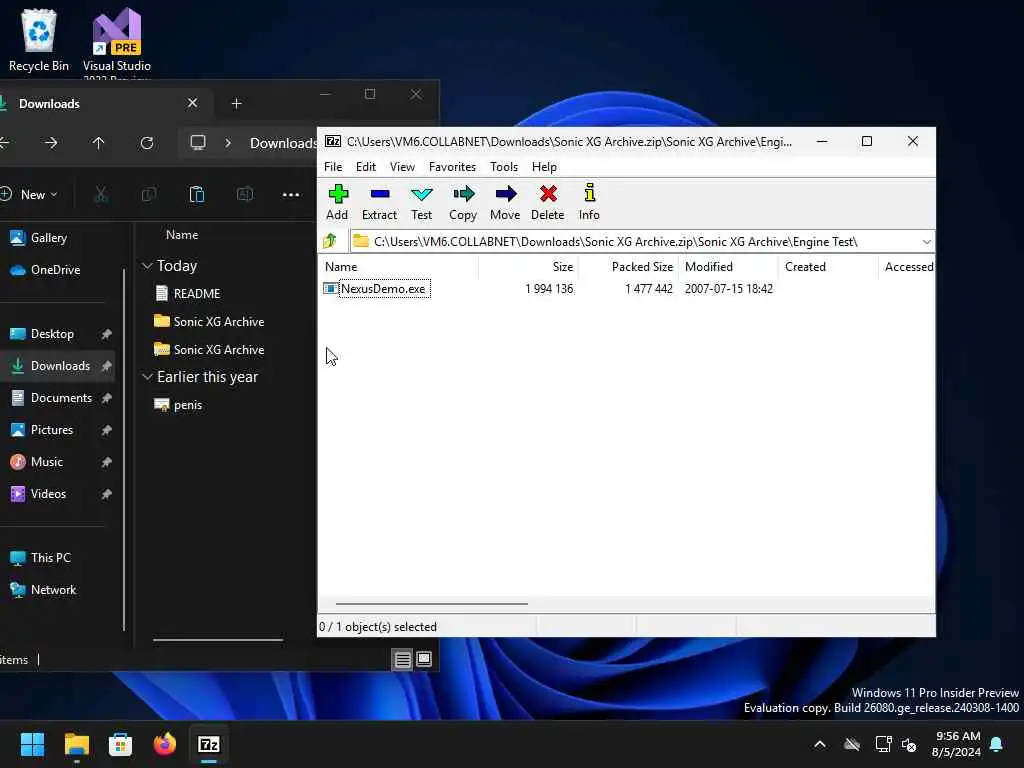This screenshot has height=768, width=1024.
Task: Click the Rename icon in Explorer toolbar
Action: pyautogui.click(x=245, y=195)
